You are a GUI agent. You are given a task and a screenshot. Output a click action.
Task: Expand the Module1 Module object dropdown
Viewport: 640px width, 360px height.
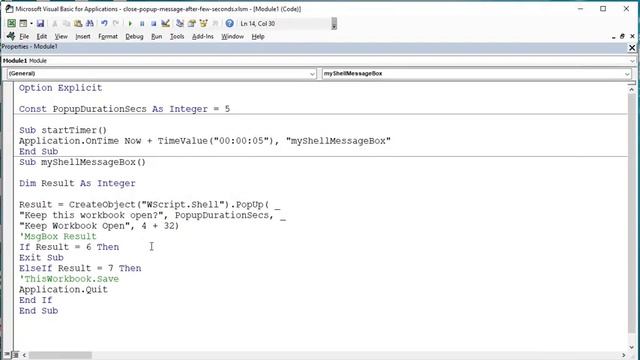click(x=632, y=61)
